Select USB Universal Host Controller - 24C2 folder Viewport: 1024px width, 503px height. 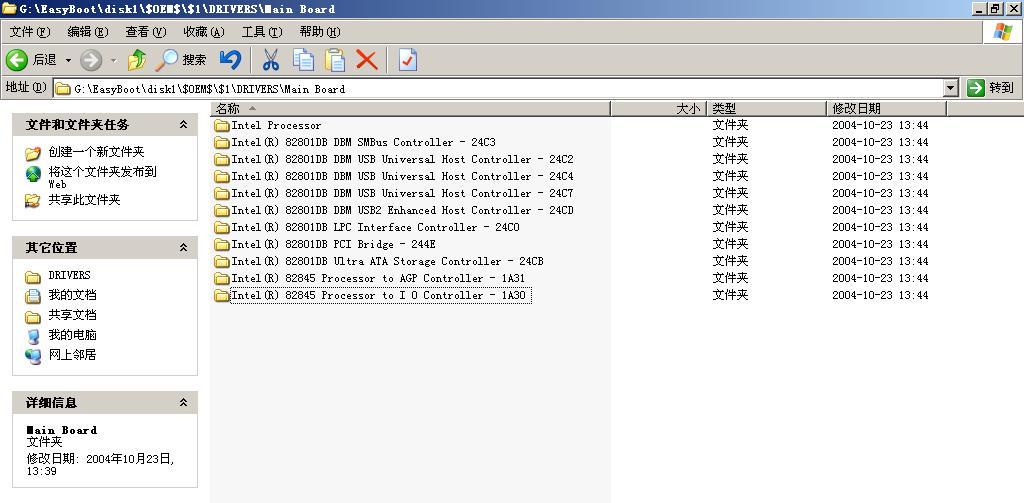(x=402, y=159)
